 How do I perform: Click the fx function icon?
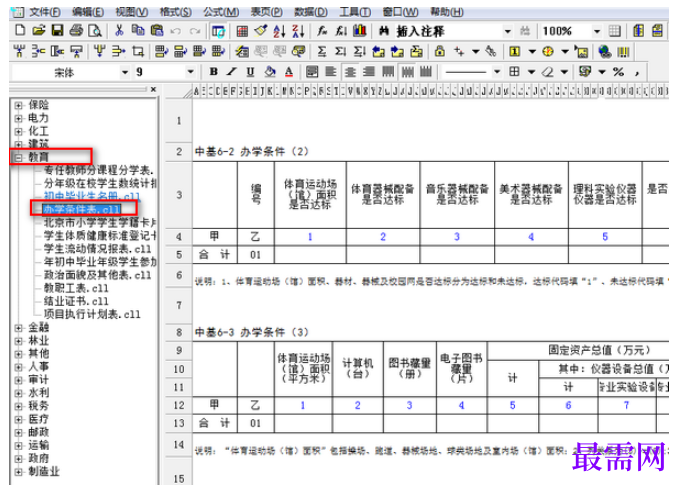coord(322,31)
